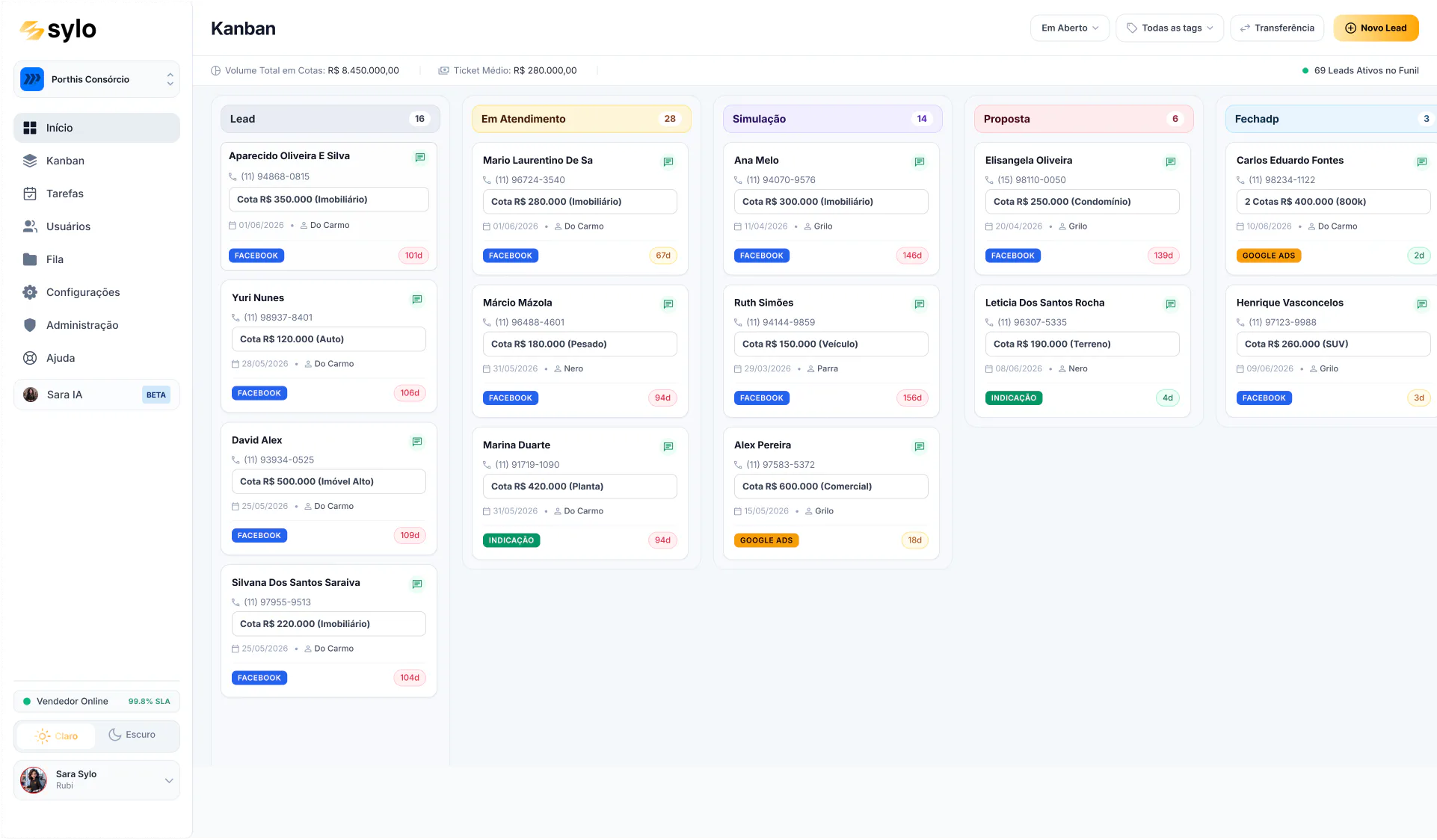Click the Administração shield icon
The width and height of the screenshot is (1437, 840).
tap(30, 325)
